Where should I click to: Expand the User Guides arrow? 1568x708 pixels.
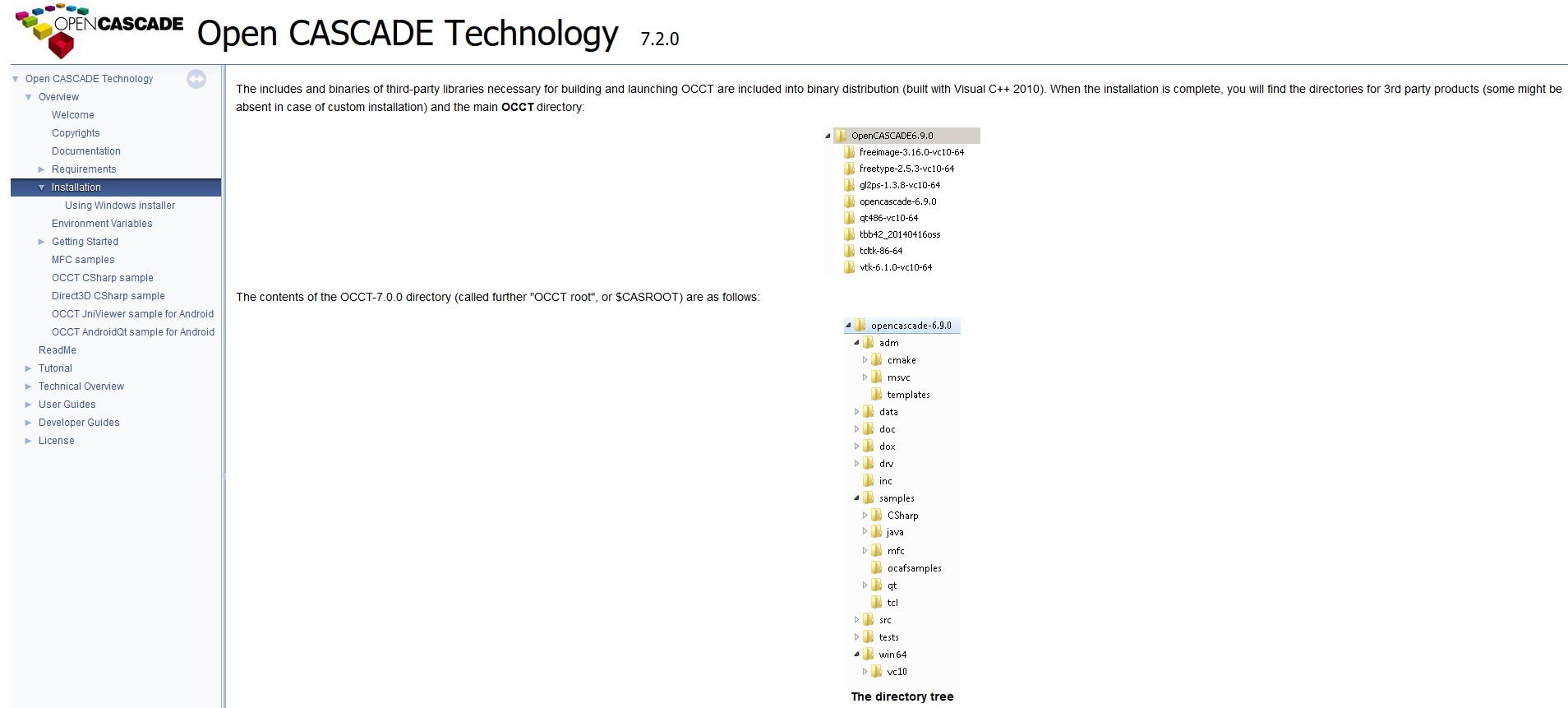29,405
